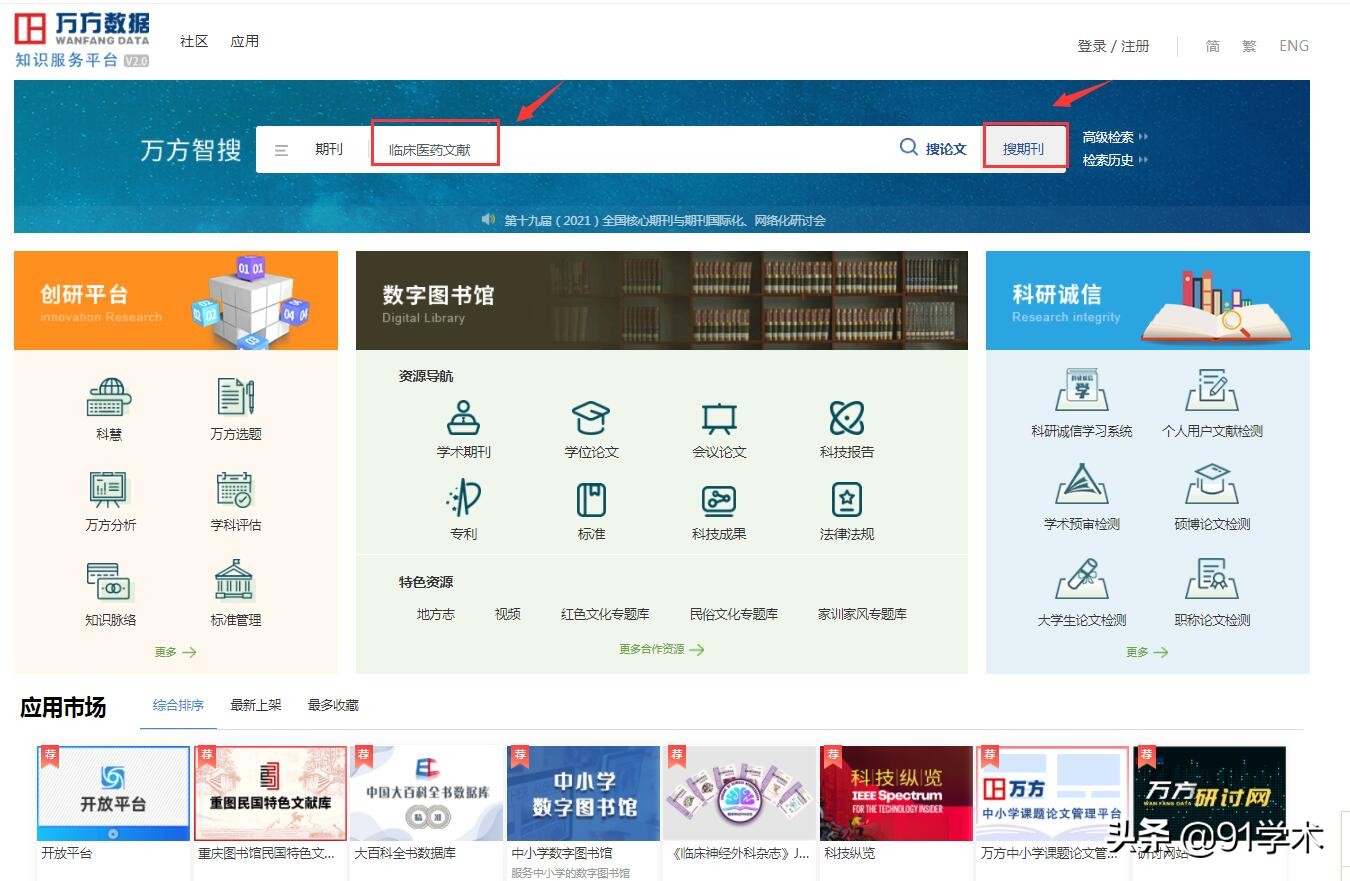The width and height of the screenshot is (1350, 881).
Task: Click the 搜期刊 search button
Action: 1024,146
